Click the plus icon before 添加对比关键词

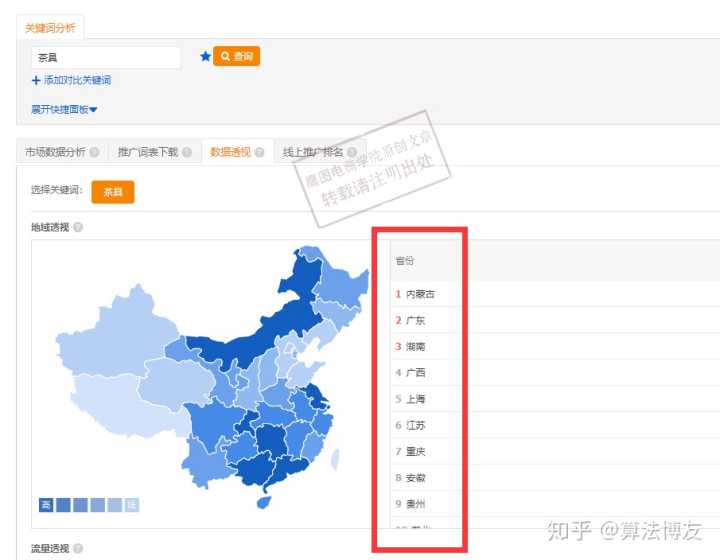[36, 81]
